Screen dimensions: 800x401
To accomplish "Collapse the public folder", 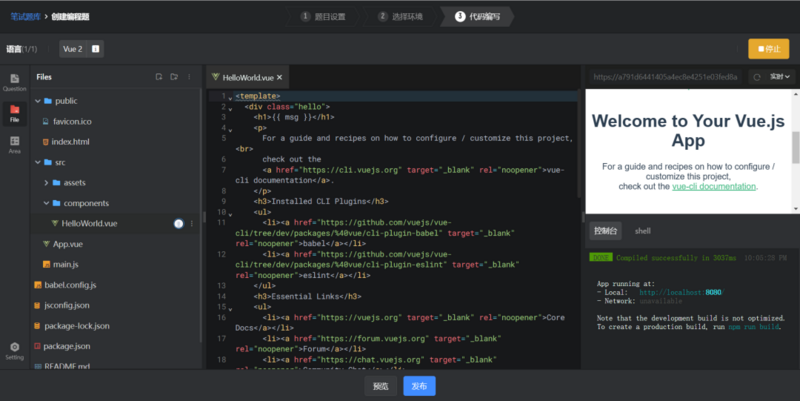I will (x=38, y=101).
